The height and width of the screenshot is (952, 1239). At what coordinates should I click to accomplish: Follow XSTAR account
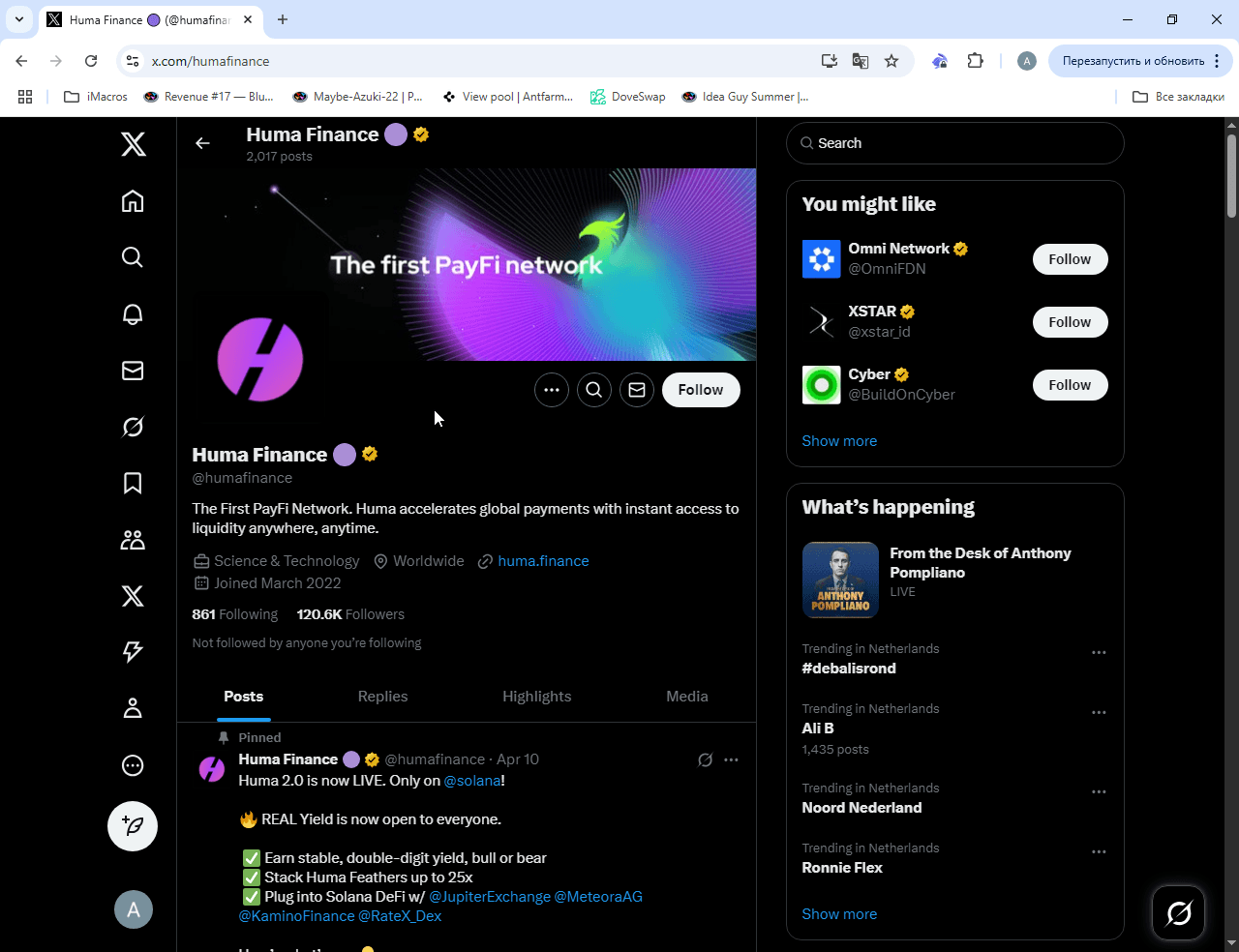point(1070,322)
